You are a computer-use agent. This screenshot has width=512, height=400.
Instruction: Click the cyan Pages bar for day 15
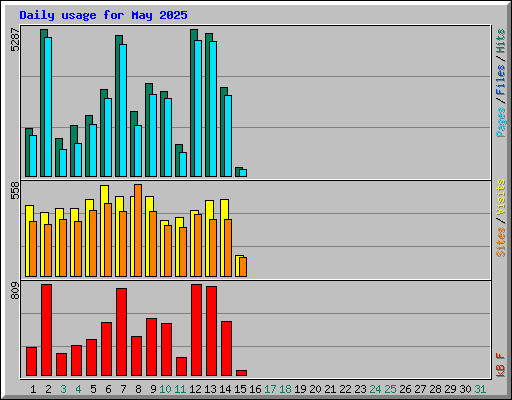(243, 173)
